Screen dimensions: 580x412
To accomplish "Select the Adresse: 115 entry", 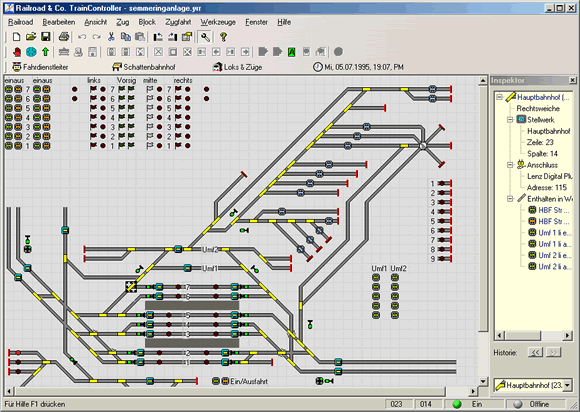I will (x=547, y=188).
